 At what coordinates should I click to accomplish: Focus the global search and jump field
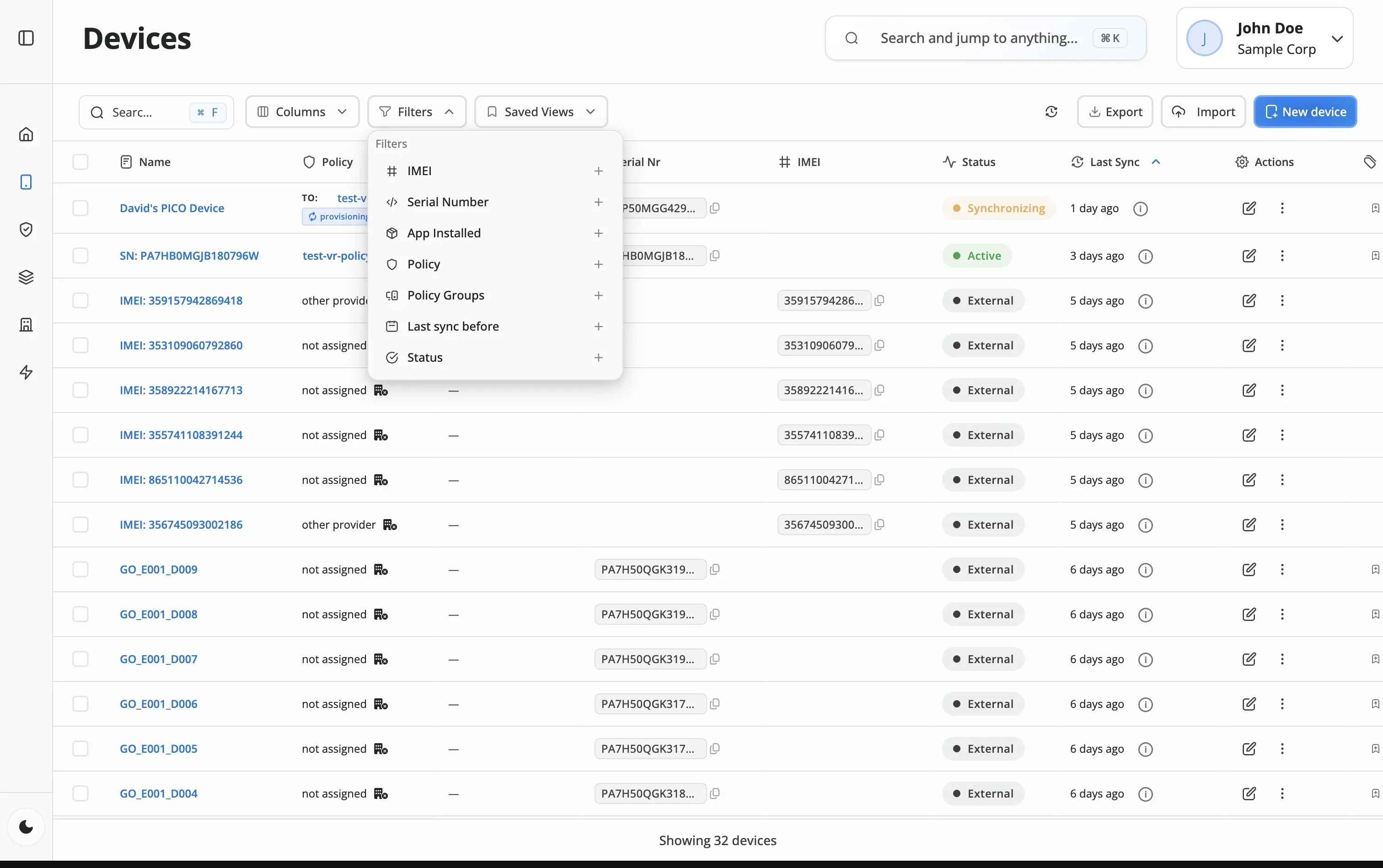[978, 38]
